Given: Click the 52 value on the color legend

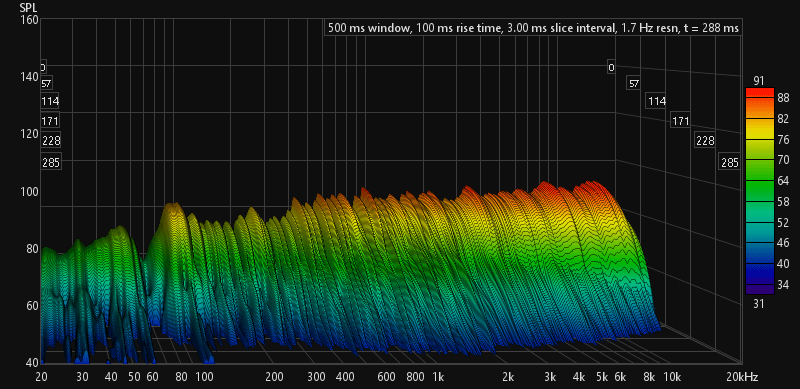Looking at the screenshot, I should pyautogui.click(x=783, y=222).
